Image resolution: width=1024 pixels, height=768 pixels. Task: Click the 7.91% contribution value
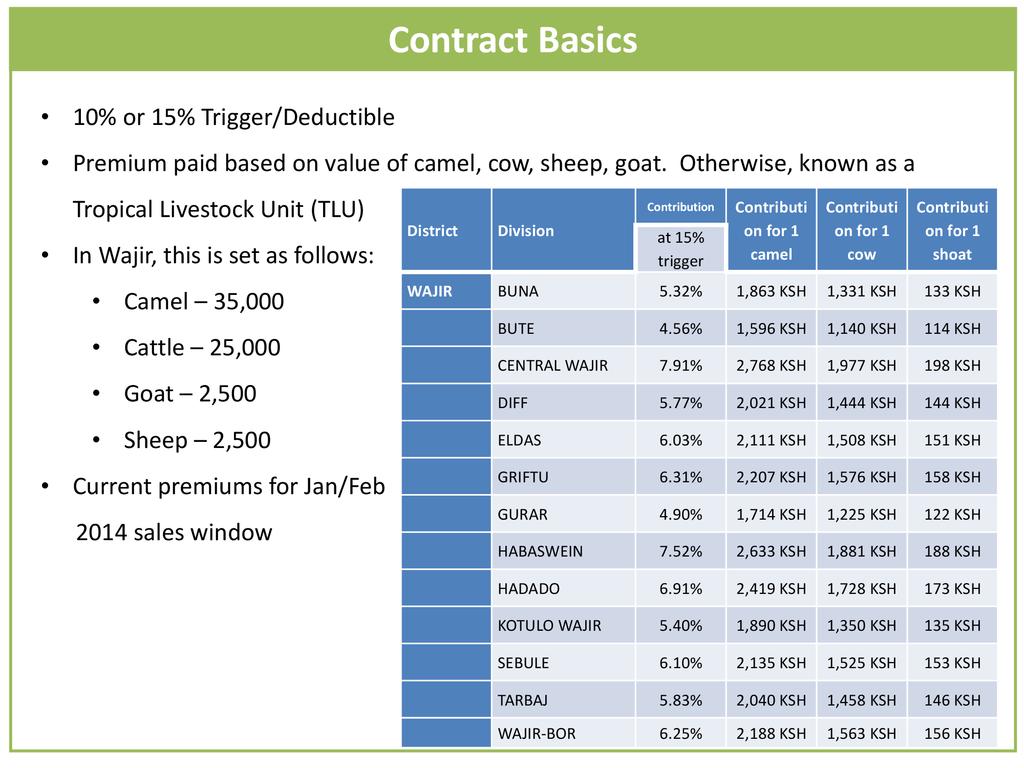(680, 366)
